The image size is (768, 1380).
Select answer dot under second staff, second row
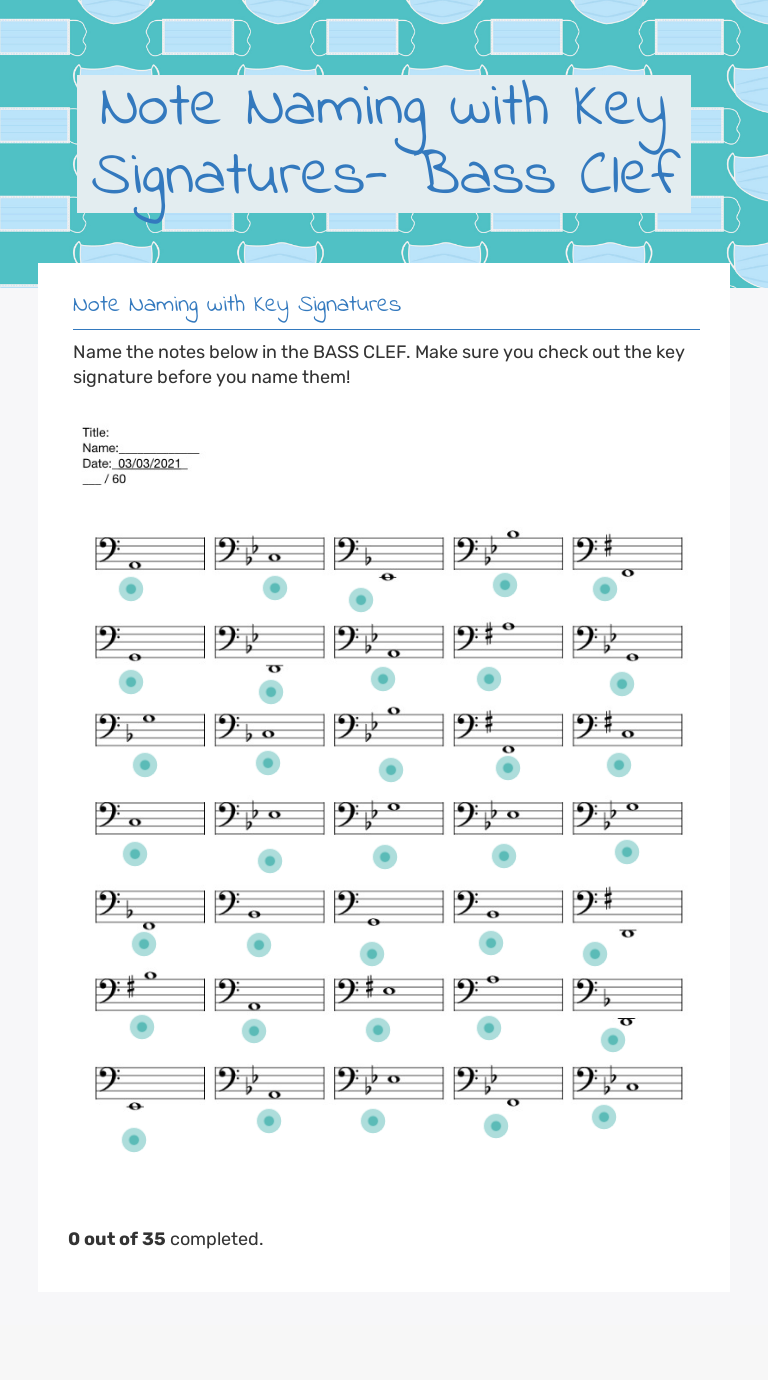click(x=271, y=691)
